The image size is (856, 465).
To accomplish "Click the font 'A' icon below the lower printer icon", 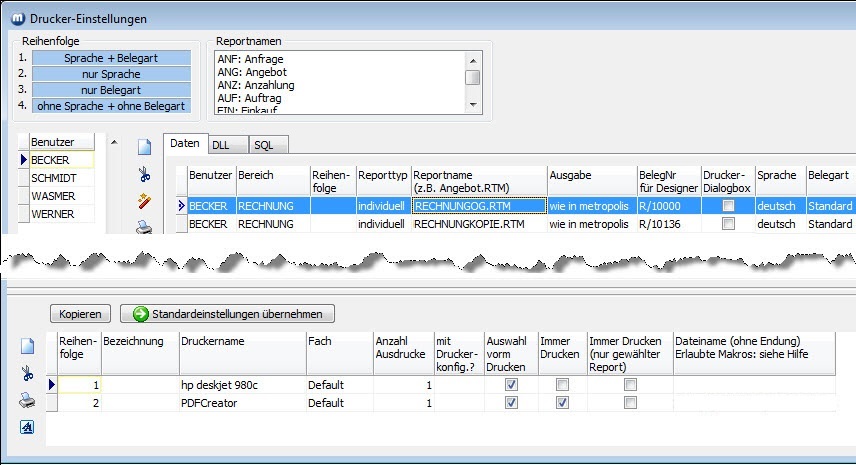I will [28, 428].
